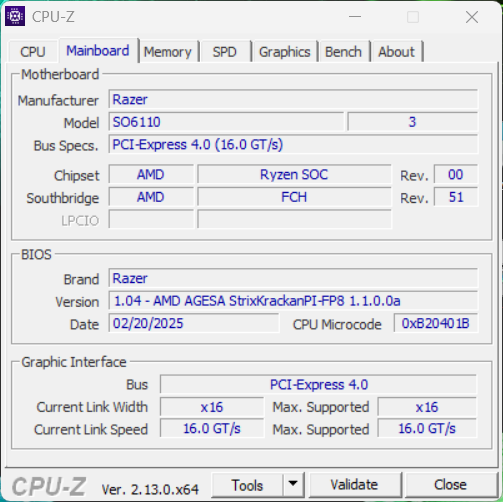The width and height of the screenshot is (503, 502).
Task: Go to the Bench tab
Action: coord(343,52)
